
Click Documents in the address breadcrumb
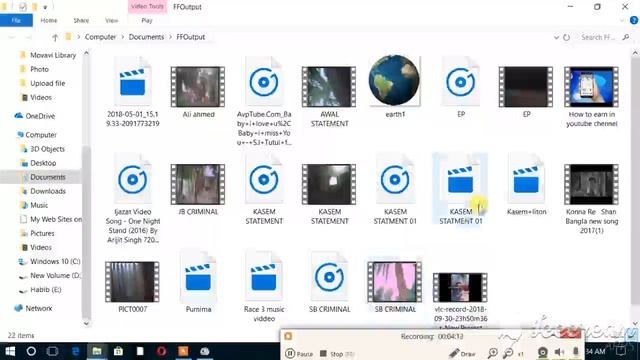point(146,37)
